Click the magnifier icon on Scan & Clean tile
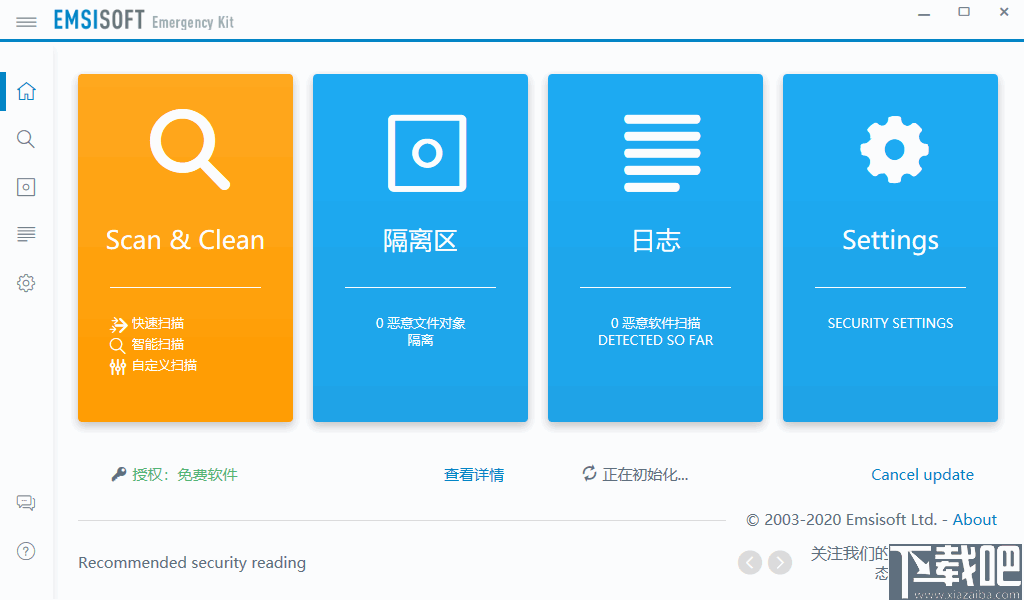Image resolution: width=1024 pixels, height=600 pixels. point(185,152)
